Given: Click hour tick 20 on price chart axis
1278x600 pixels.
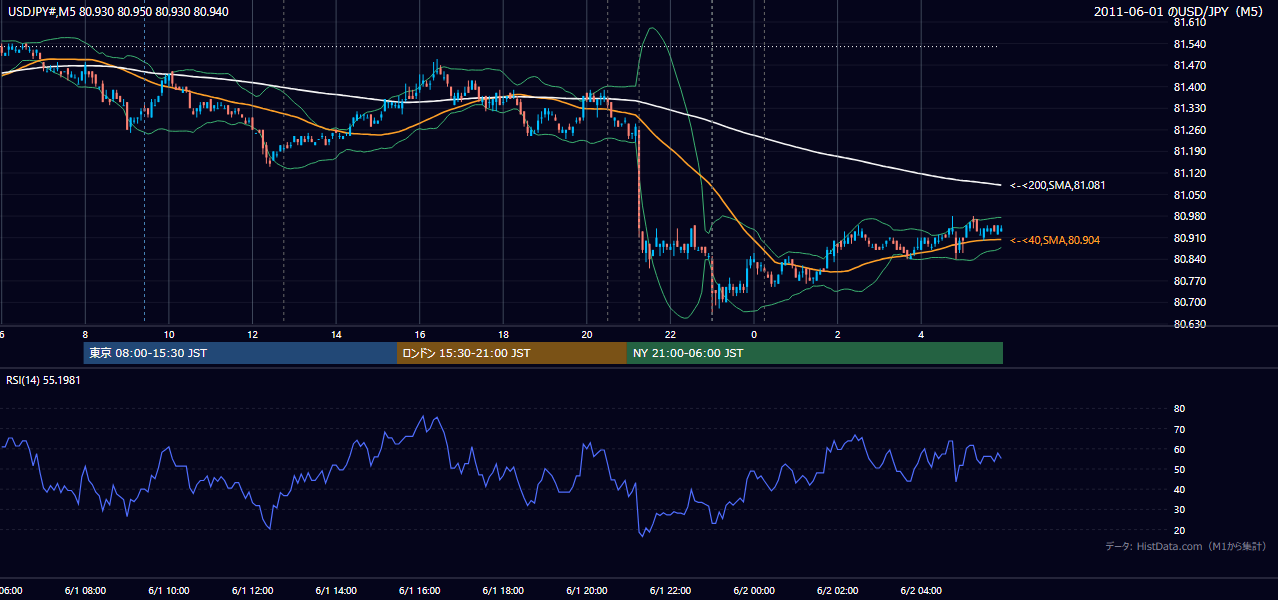Looking at the screenshot, I should [587, 335].
